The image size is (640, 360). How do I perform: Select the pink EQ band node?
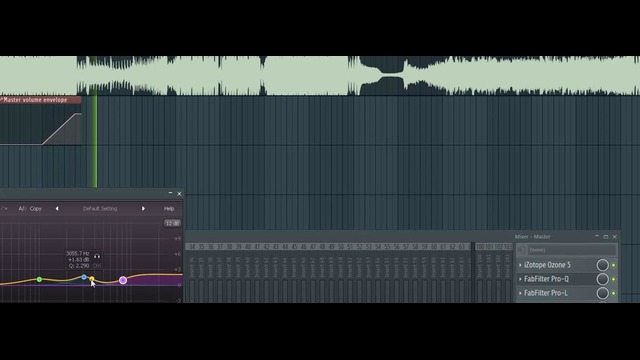click(x=123, y=280)
